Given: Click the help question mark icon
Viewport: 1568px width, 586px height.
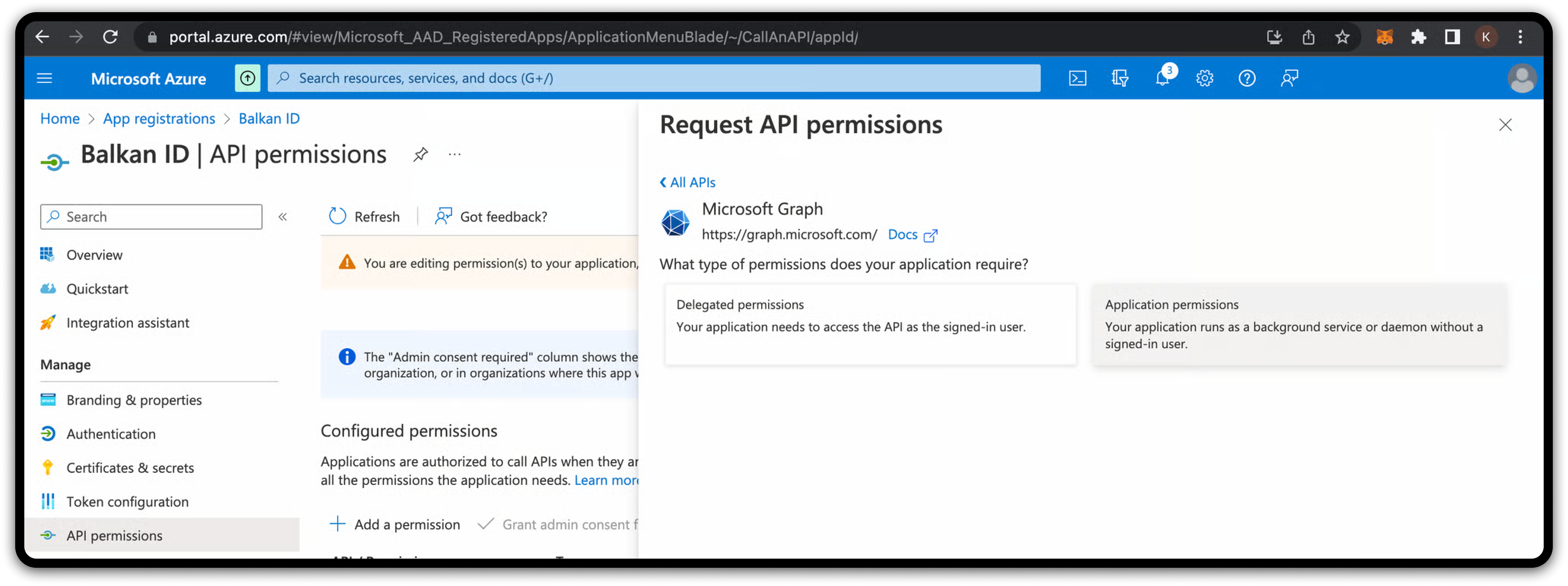Looking at the screenshot, I should (1247, 78).
